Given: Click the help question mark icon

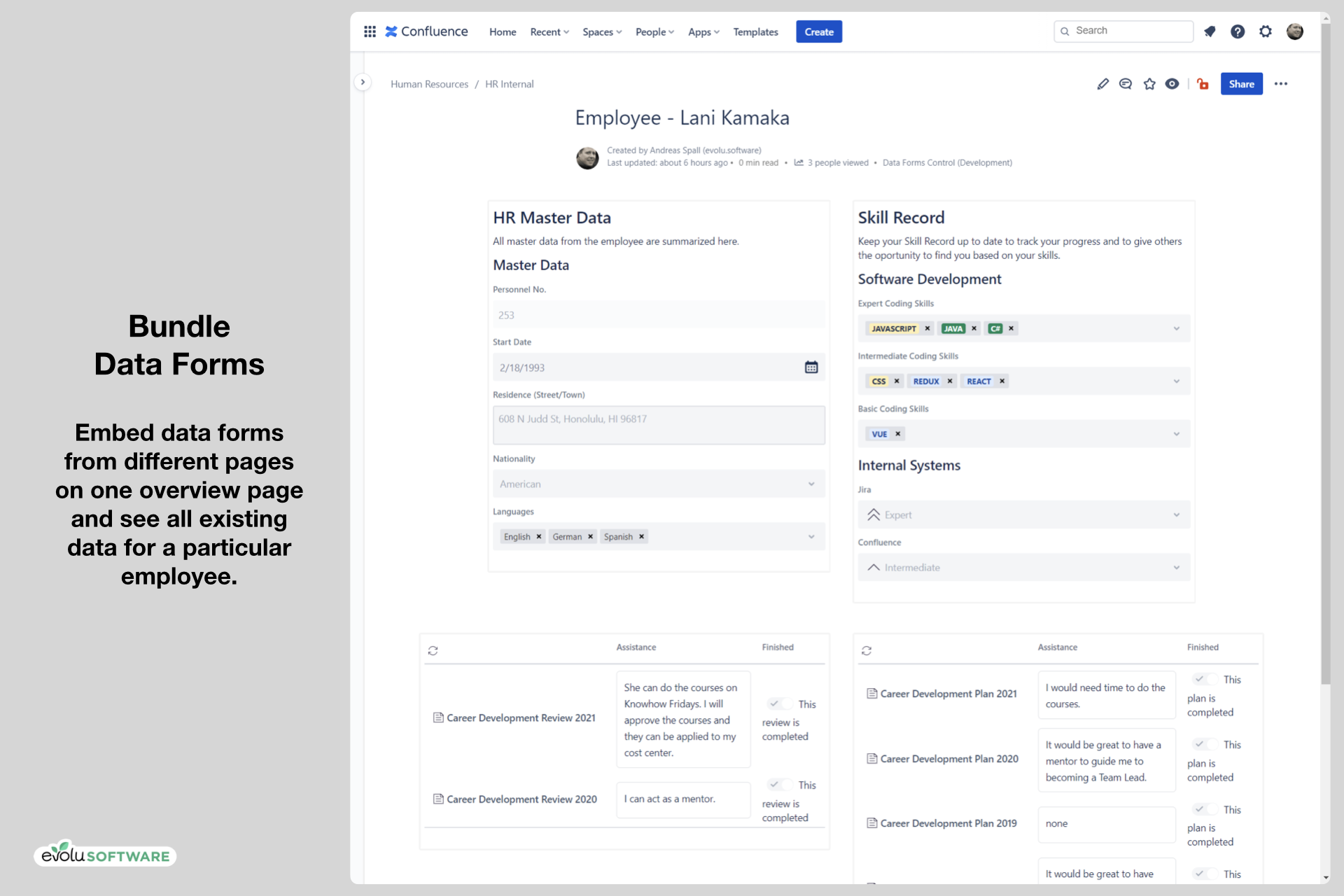Looking at the screenshot, I should coord(1238,31).
